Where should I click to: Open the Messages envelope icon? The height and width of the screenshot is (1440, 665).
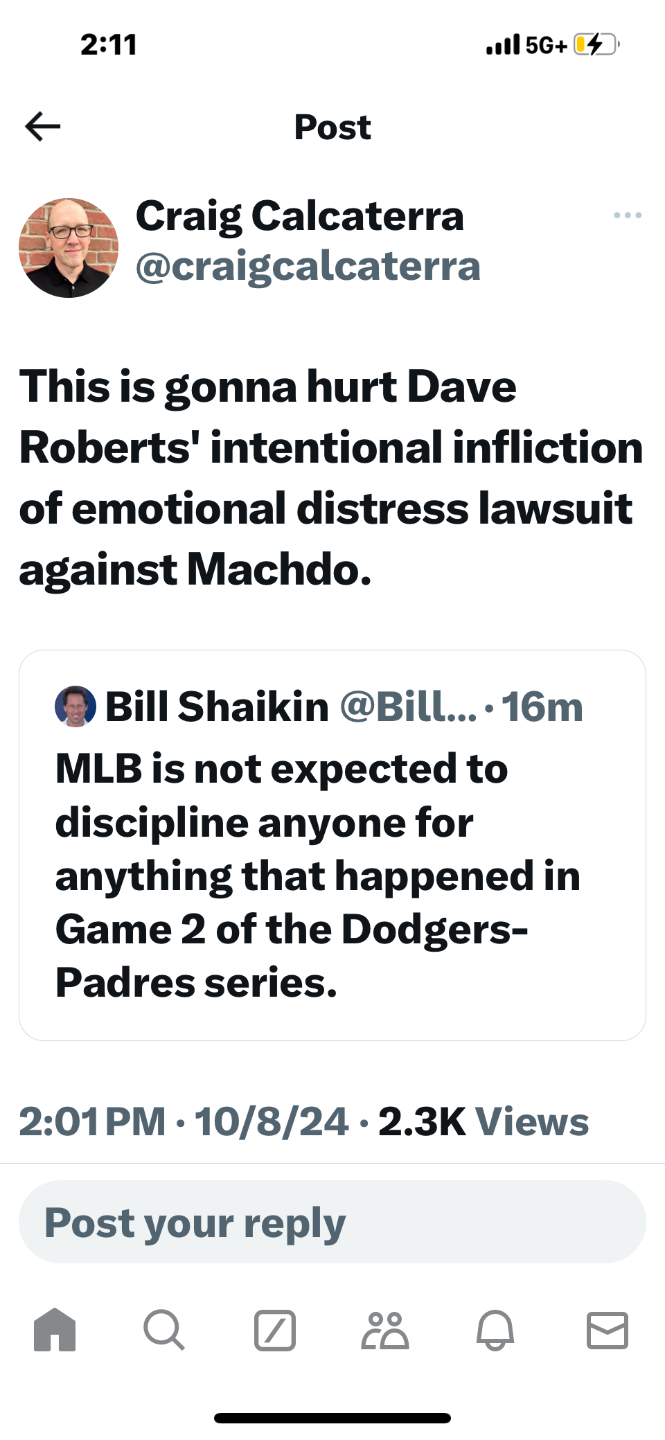(606, 1330)
